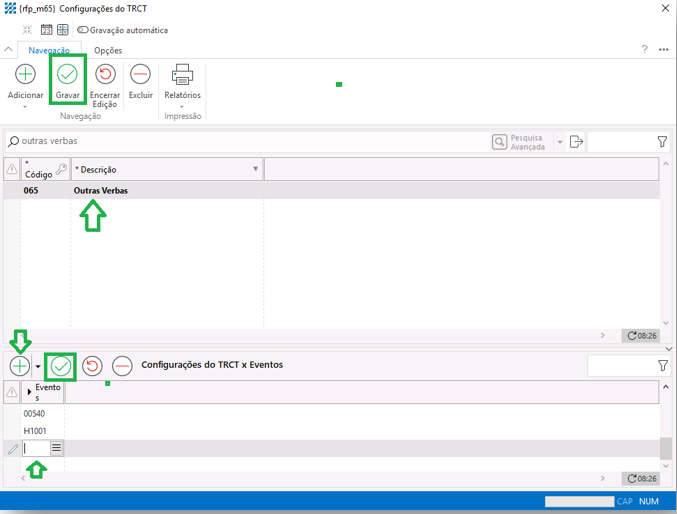Click the Excluir delete icon

point(140,75)
